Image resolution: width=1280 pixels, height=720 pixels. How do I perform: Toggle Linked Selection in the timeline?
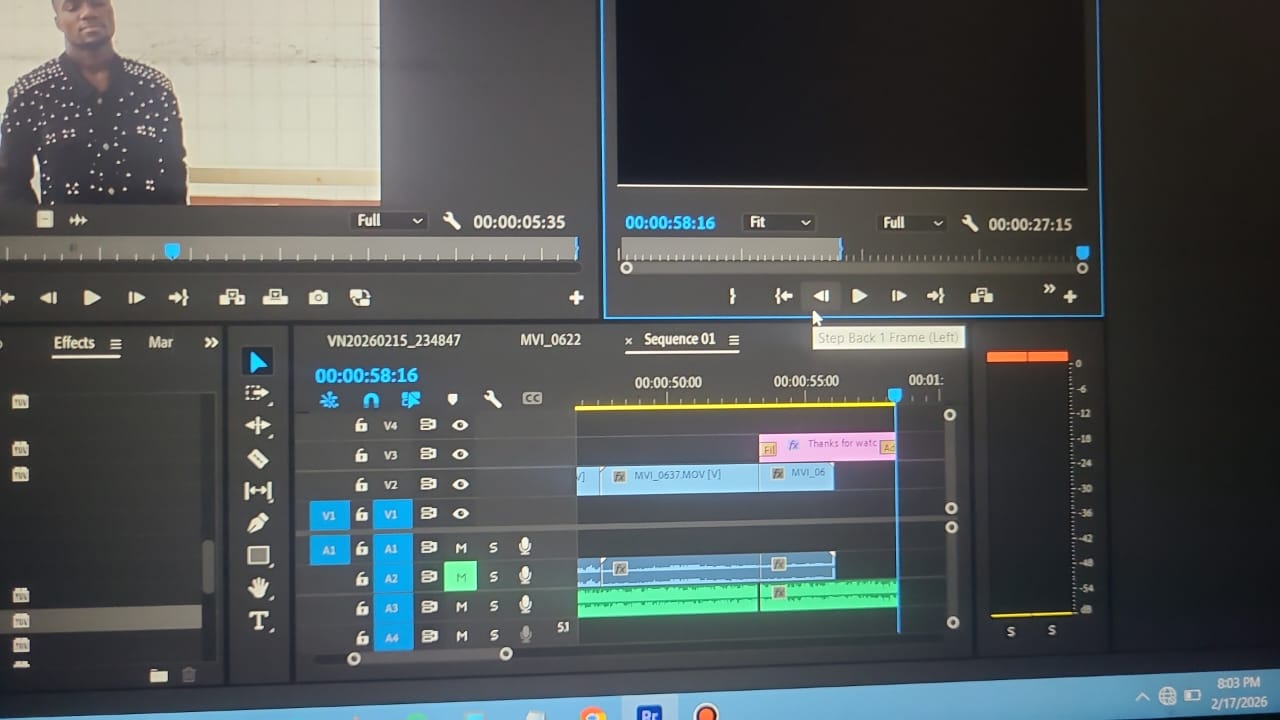click(410, 399)
